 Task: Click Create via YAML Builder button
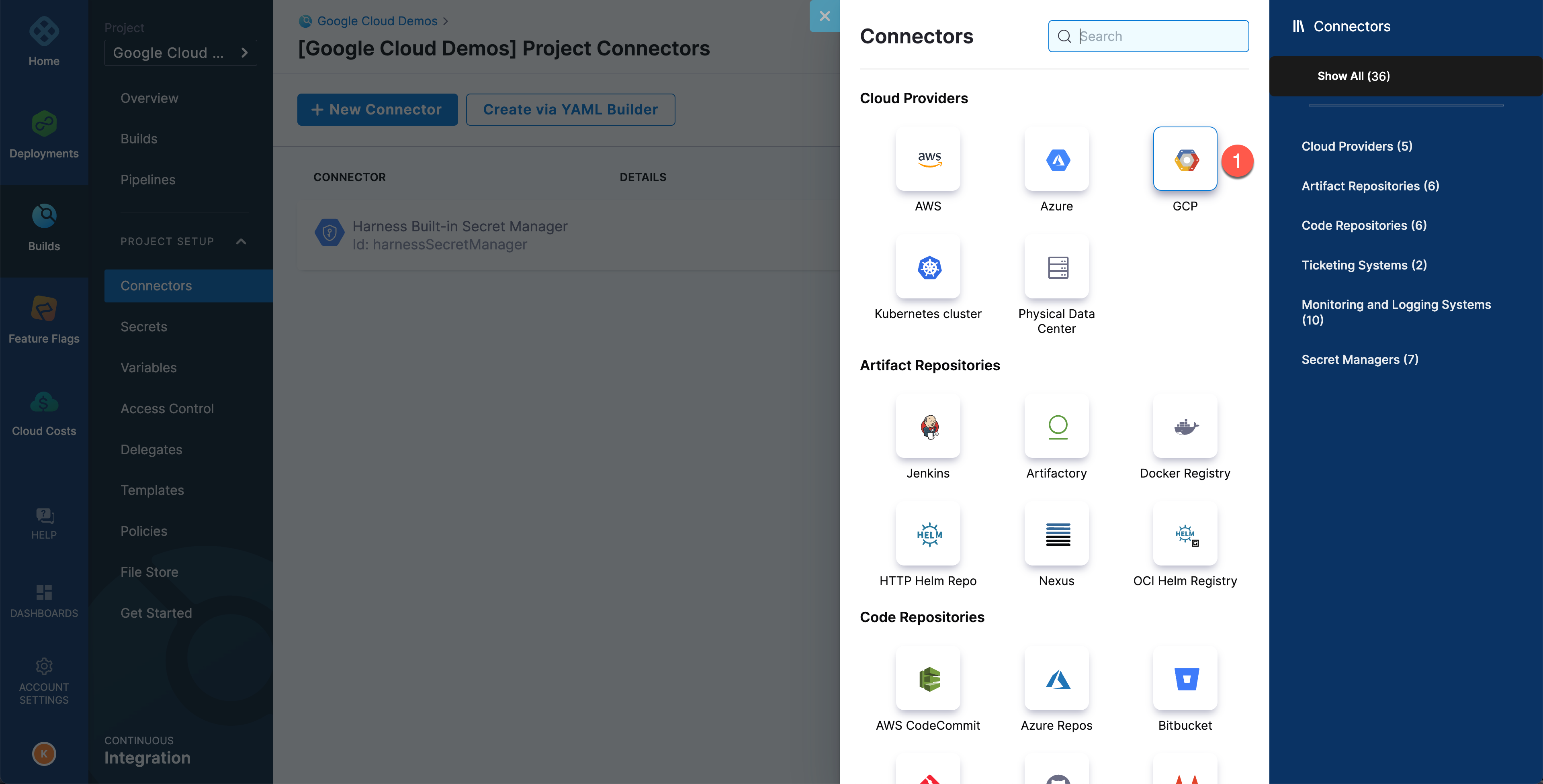[x=570, y=109]
